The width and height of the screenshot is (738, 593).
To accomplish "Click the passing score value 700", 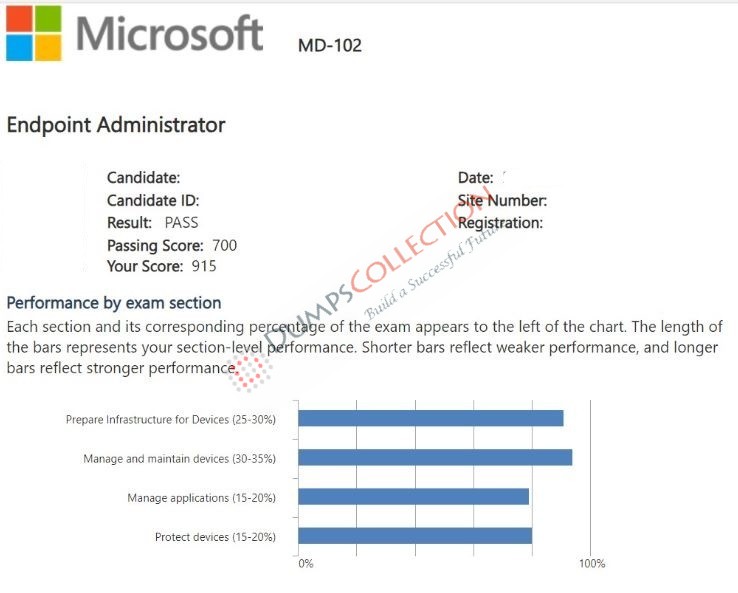I will point(225,245).
